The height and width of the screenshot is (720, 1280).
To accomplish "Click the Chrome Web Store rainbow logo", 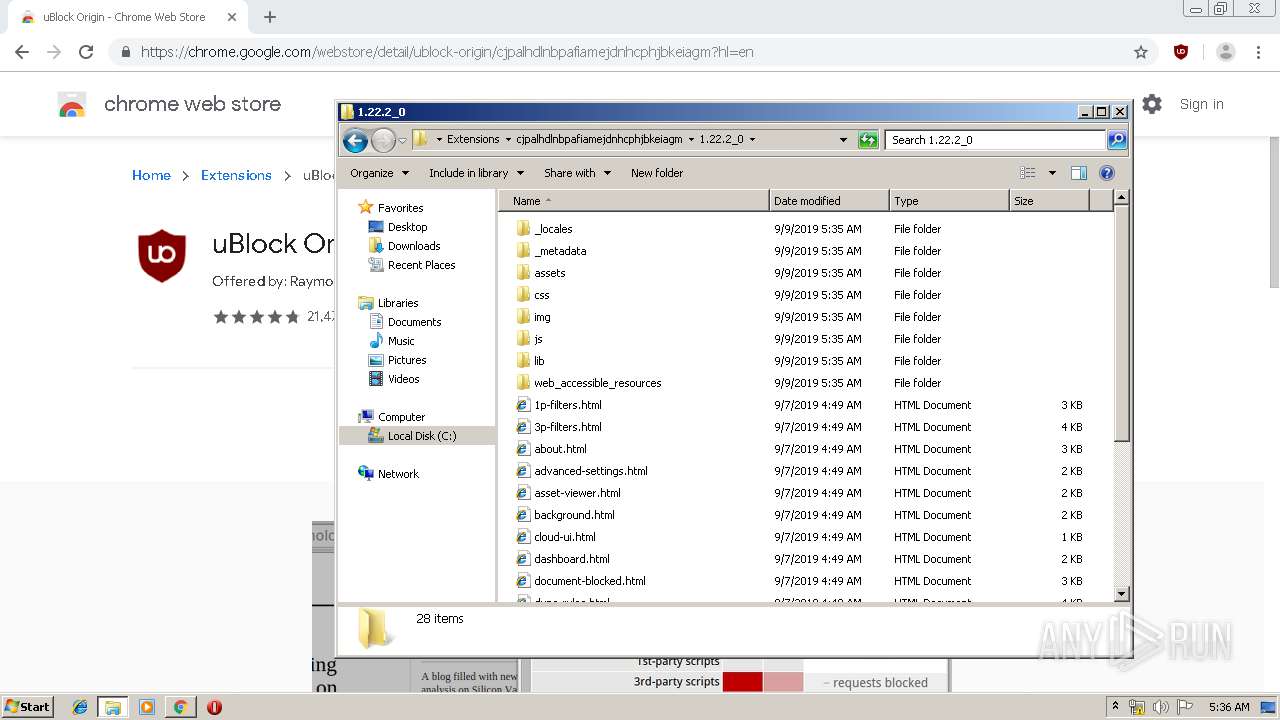I will point(72,104).
